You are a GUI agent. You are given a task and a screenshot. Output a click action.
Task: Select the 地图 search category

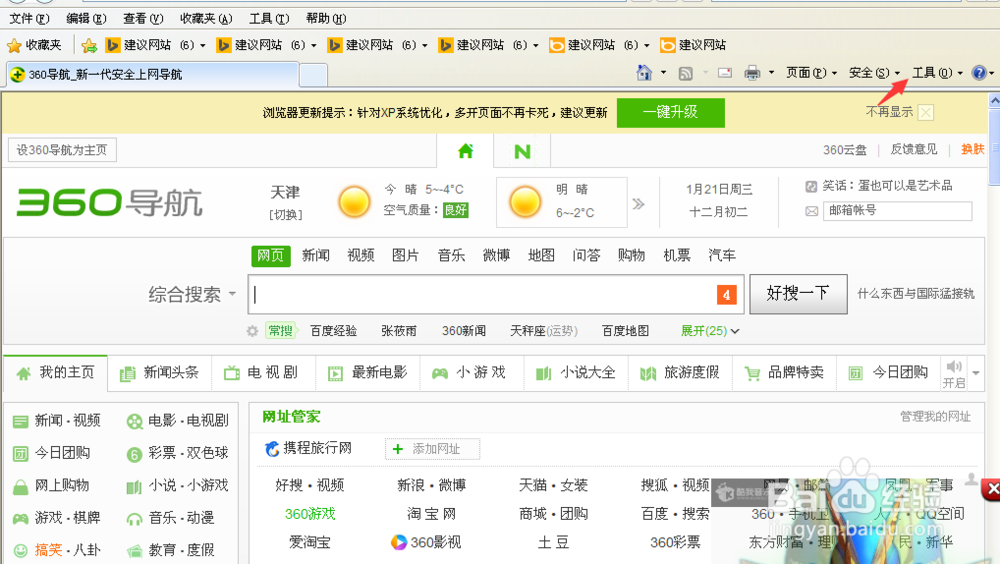541,256
